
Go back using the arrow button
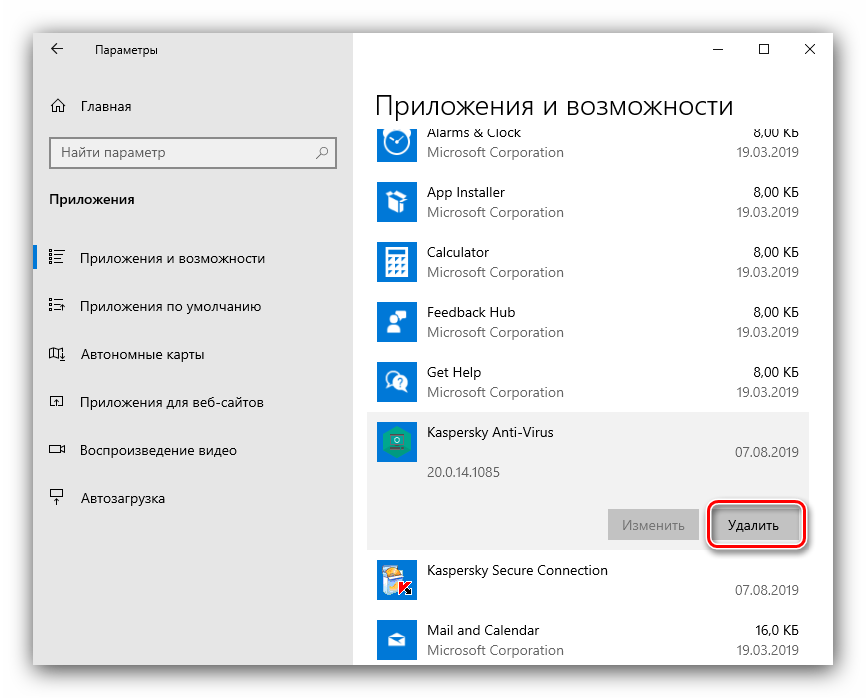coord(57,49)
